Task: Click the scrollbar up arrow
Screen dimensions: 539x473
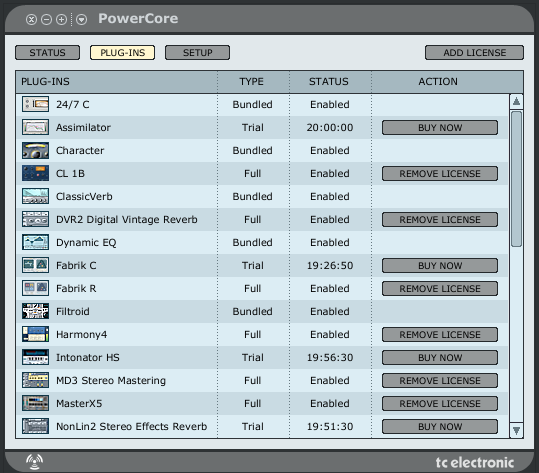Action: [x=516, y=101]
